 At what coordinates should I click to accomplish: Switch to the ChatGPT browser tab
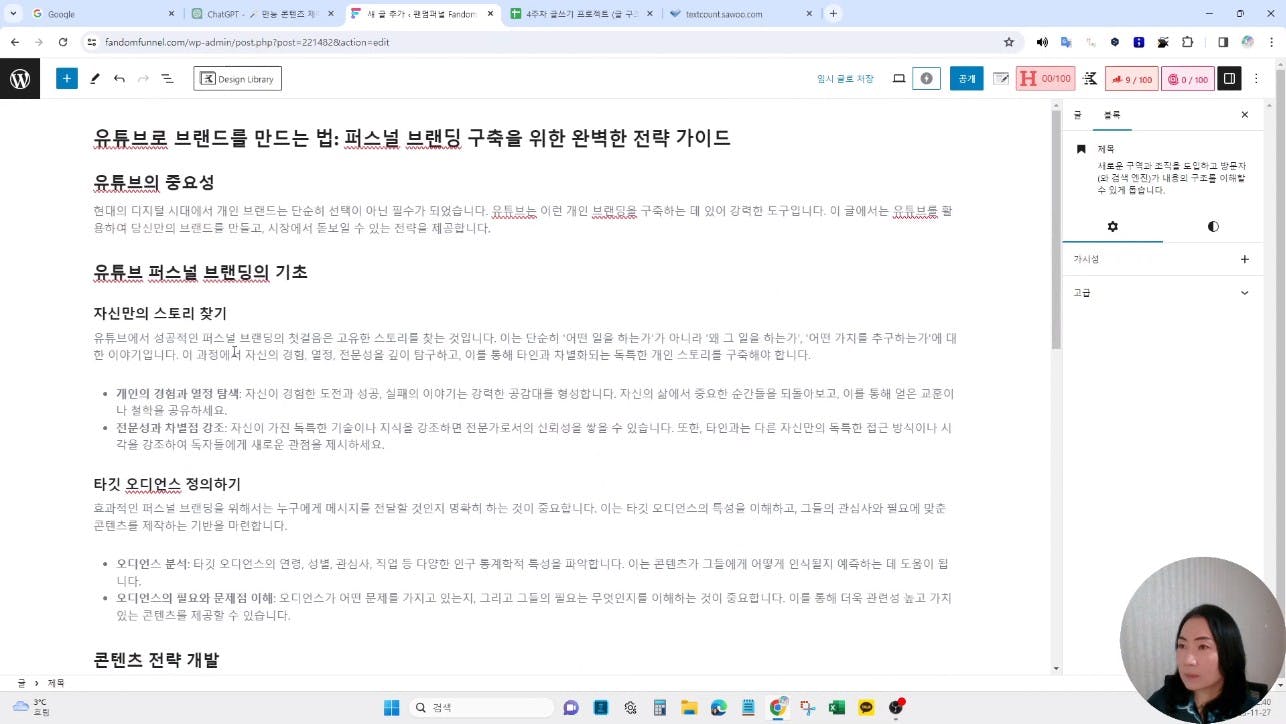click(x=264, y=14)
